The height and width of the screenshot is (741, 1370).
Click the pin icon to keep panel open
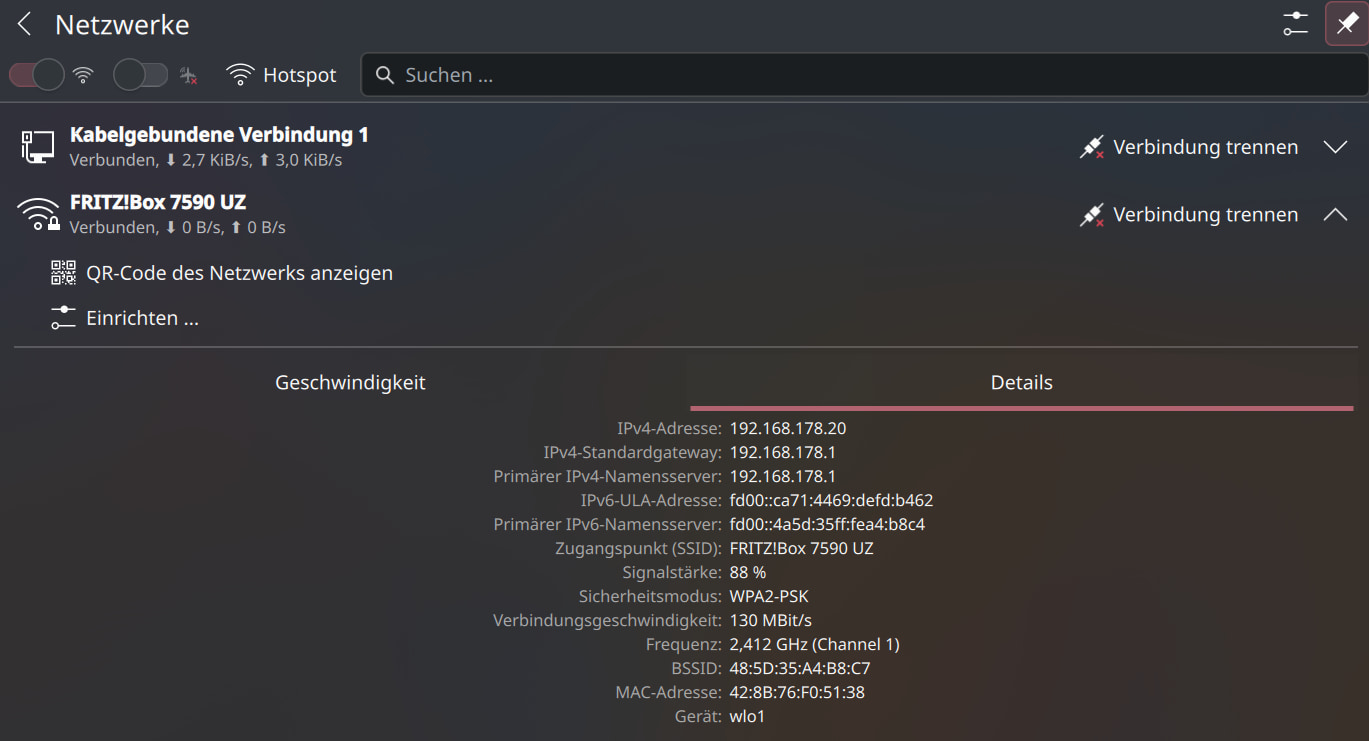pyautogui.click(x=1346, y=24)
